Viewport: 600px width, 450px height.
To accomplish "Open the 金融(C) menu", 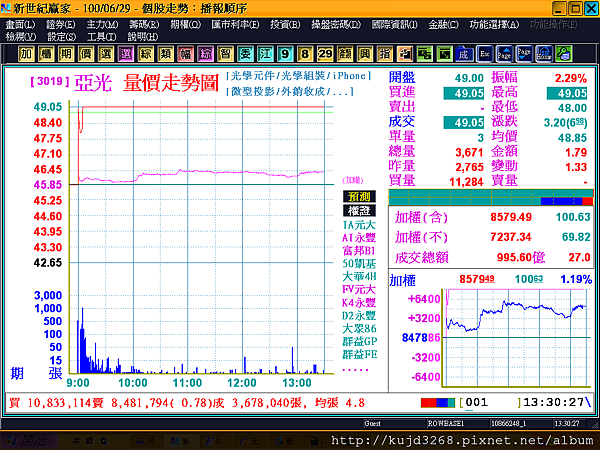I will [443, 25].
